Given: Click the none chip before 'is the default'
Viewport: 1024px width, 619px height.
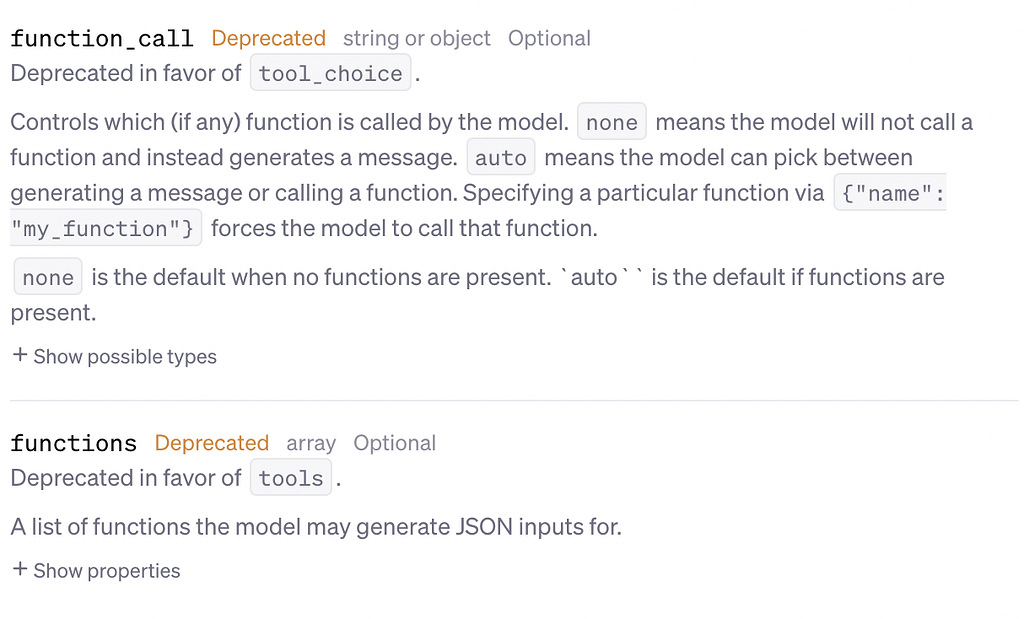Looking at the screenshot, I should pyautogui.click(x=48, y=277).
